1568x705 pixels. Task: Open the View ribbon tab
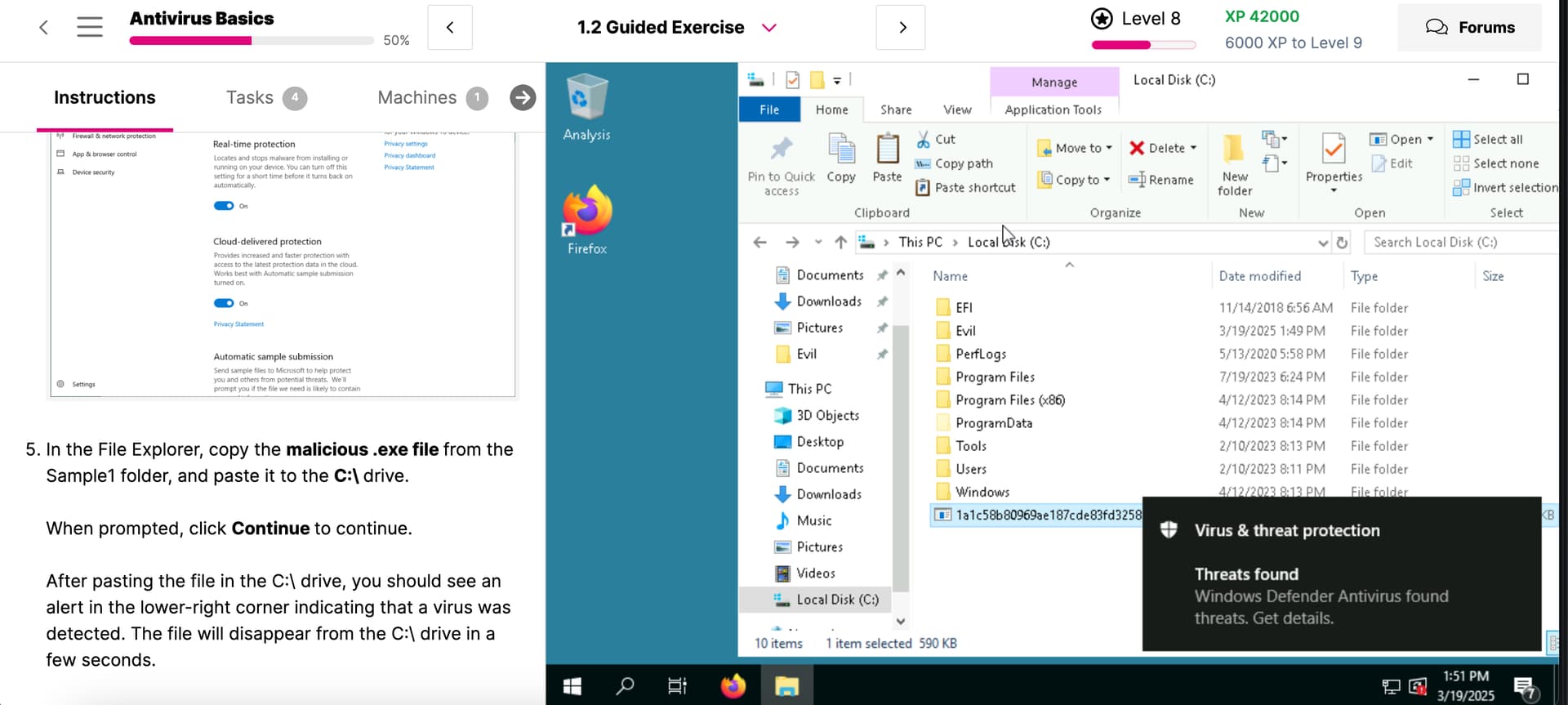coord(957,109)
